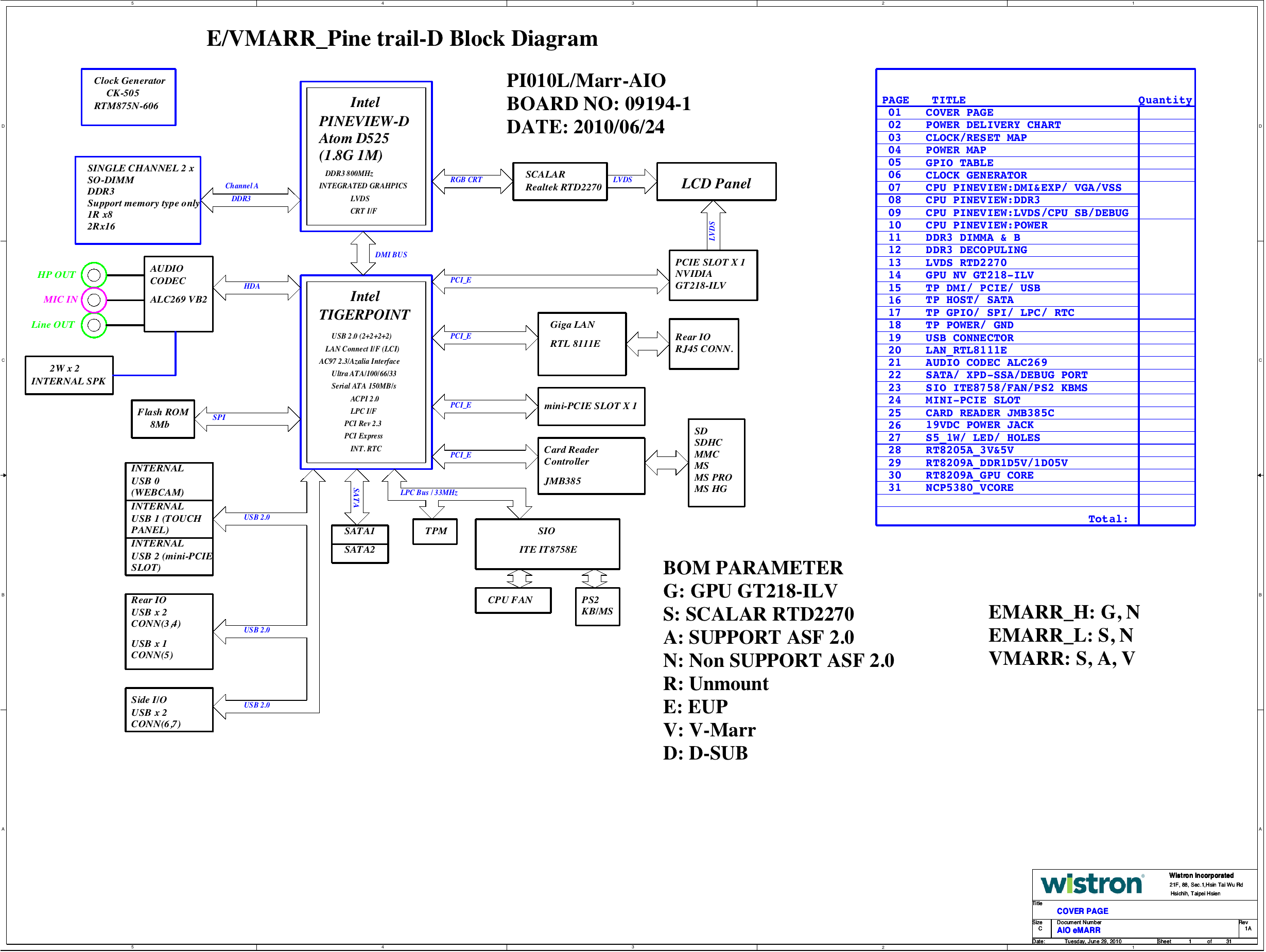
Task: Click the CLOCK/RESET MAP row
Action: pyautogui.click(x=1035, y=138)
